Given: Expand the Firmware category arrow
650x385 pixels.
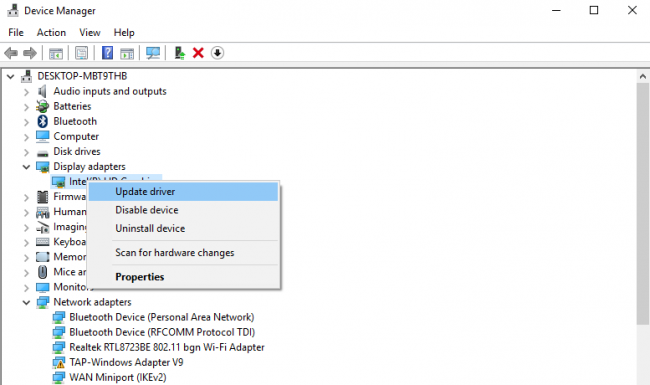Looking at the screenshot, I should tap(27, 197).
